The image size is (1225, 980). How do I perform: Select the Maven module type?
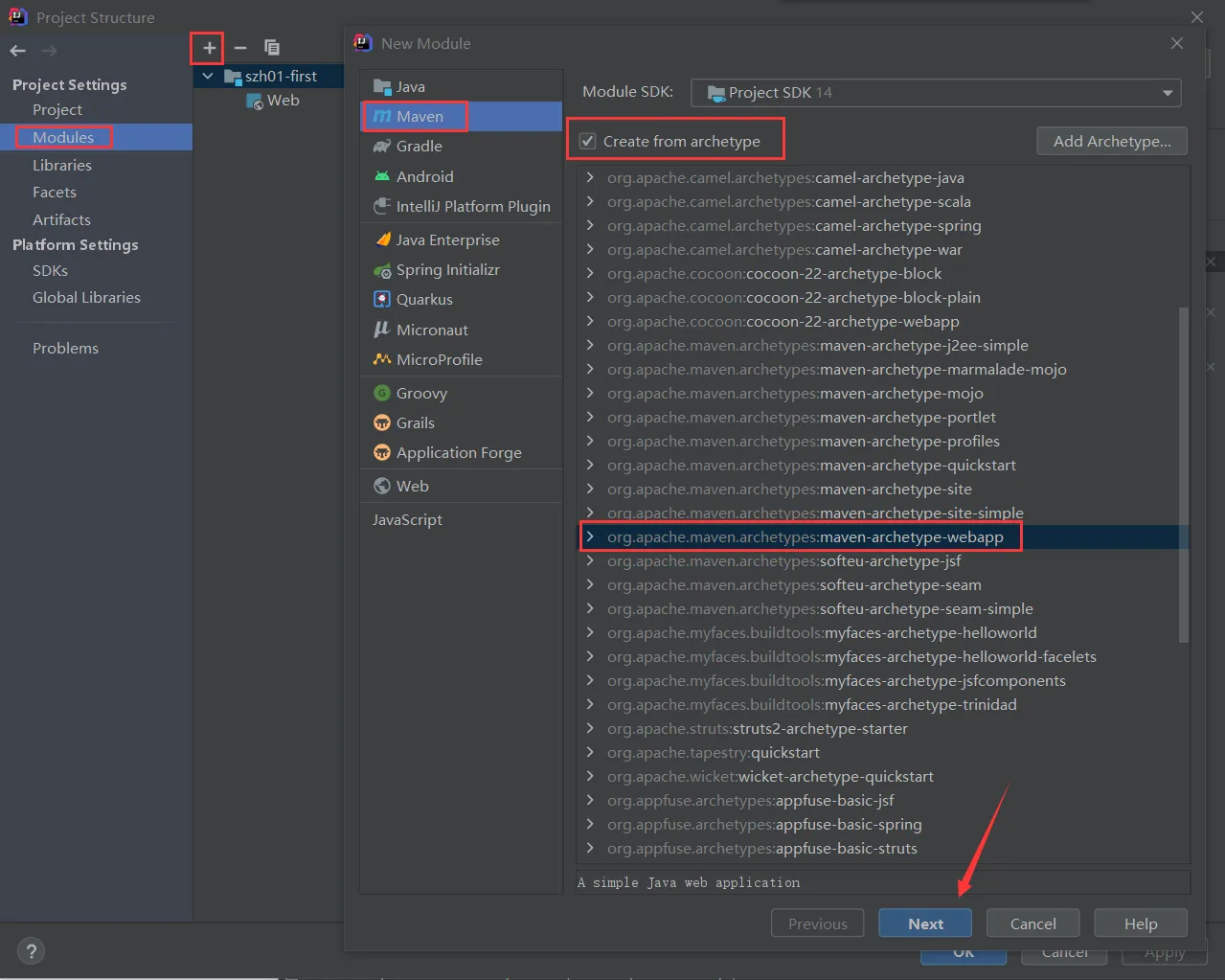pos(461,116)
